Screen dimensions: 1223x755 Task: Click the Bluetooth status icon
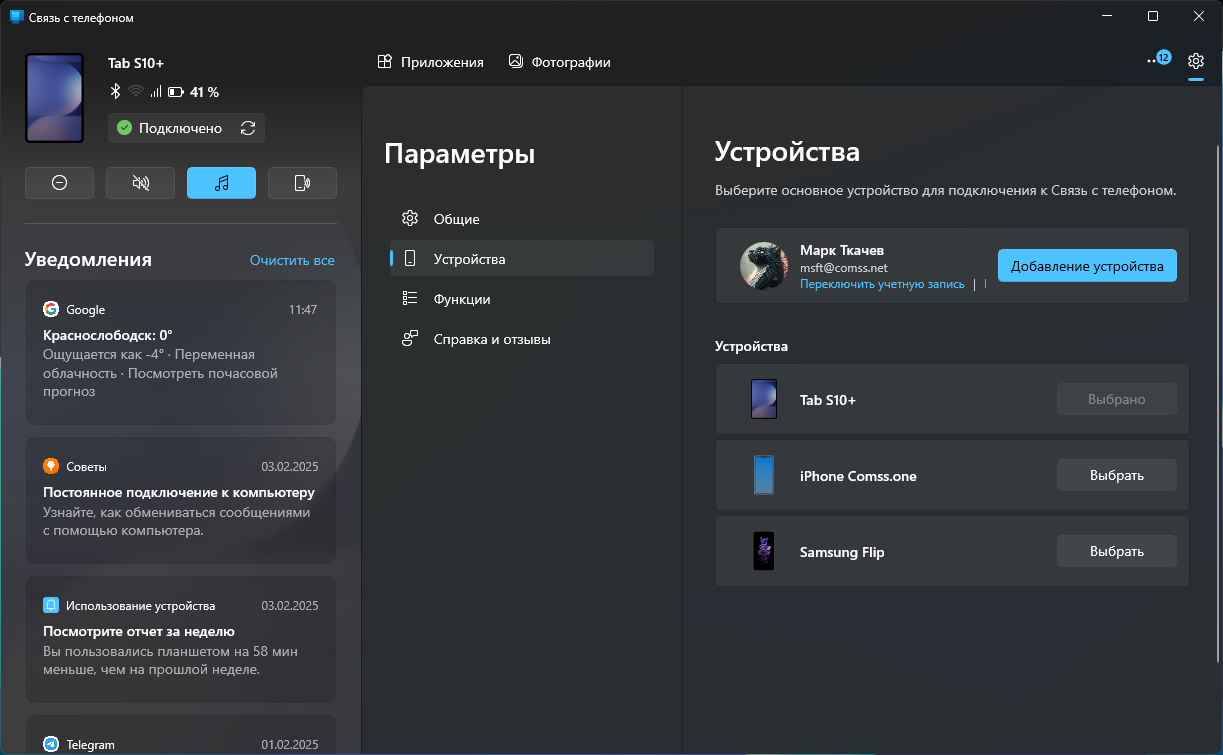click(115, 92)
